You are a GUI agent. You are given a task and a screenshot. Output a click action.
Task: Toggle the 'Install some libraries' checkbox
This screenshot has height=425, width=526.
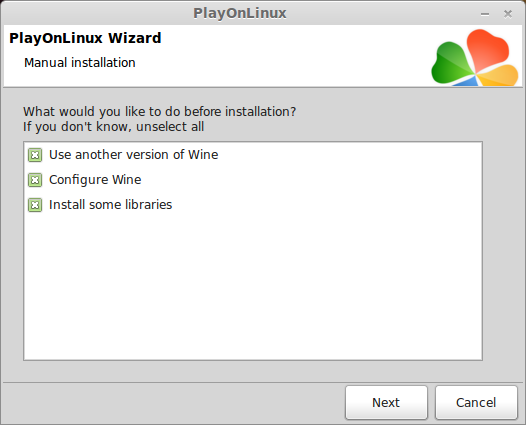(x=35, y=205)
